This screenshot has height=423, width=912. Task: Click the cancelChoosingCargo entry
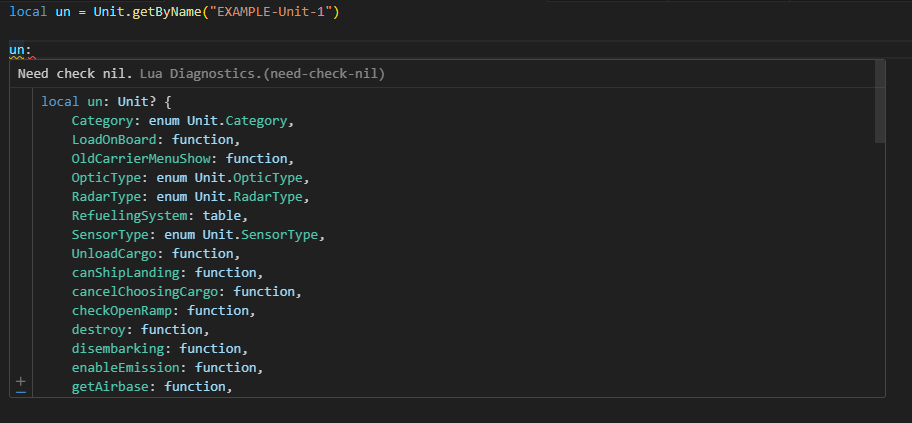[x=145, y=292]
